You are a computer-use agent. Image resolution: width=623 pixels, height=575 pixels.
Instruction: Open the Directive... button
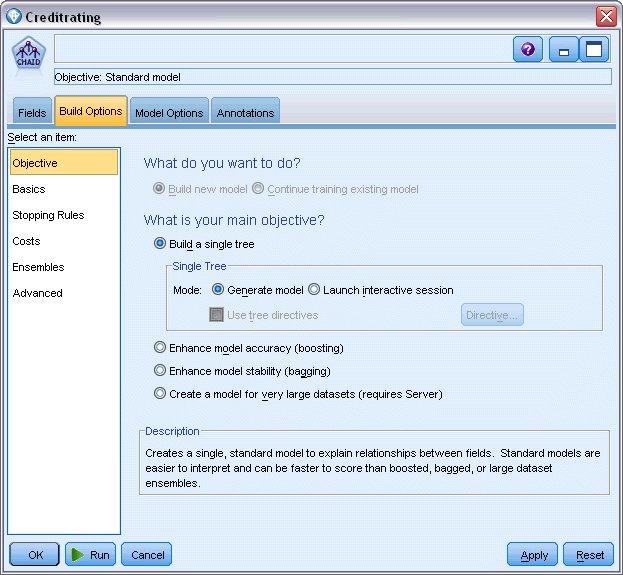492,315
